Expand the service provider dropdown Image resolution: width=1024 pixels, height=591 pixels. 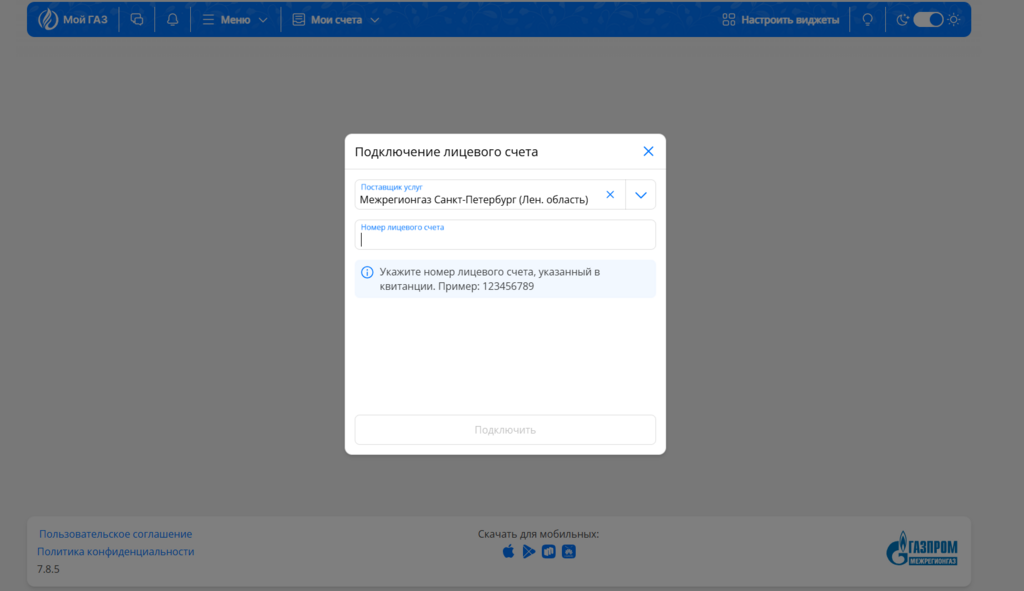[641, 195]
